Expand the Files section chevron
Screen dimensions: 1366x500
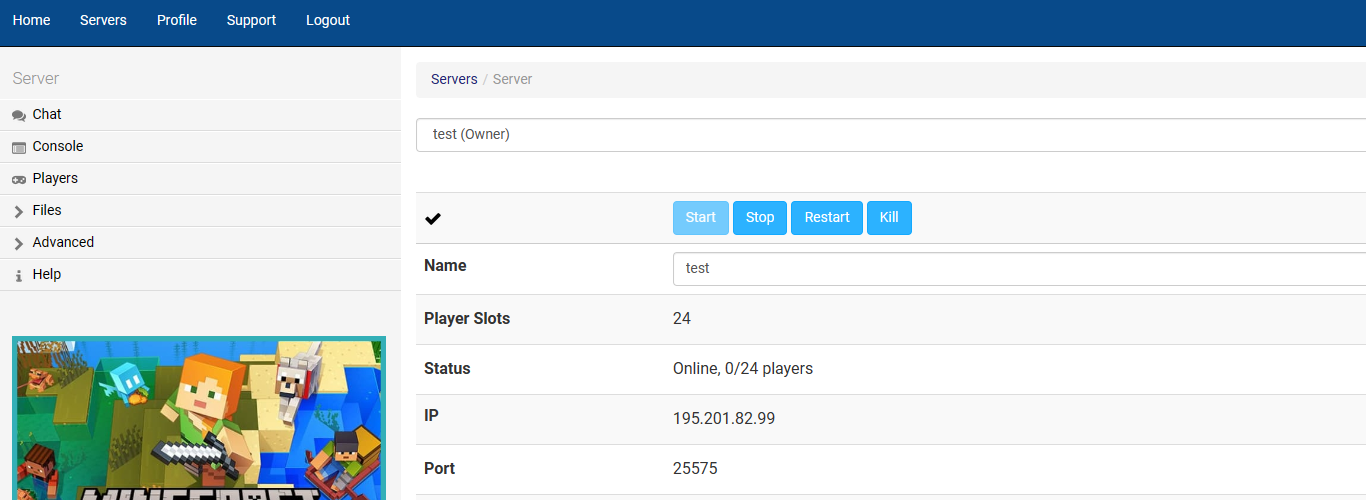tap(19, 211)
